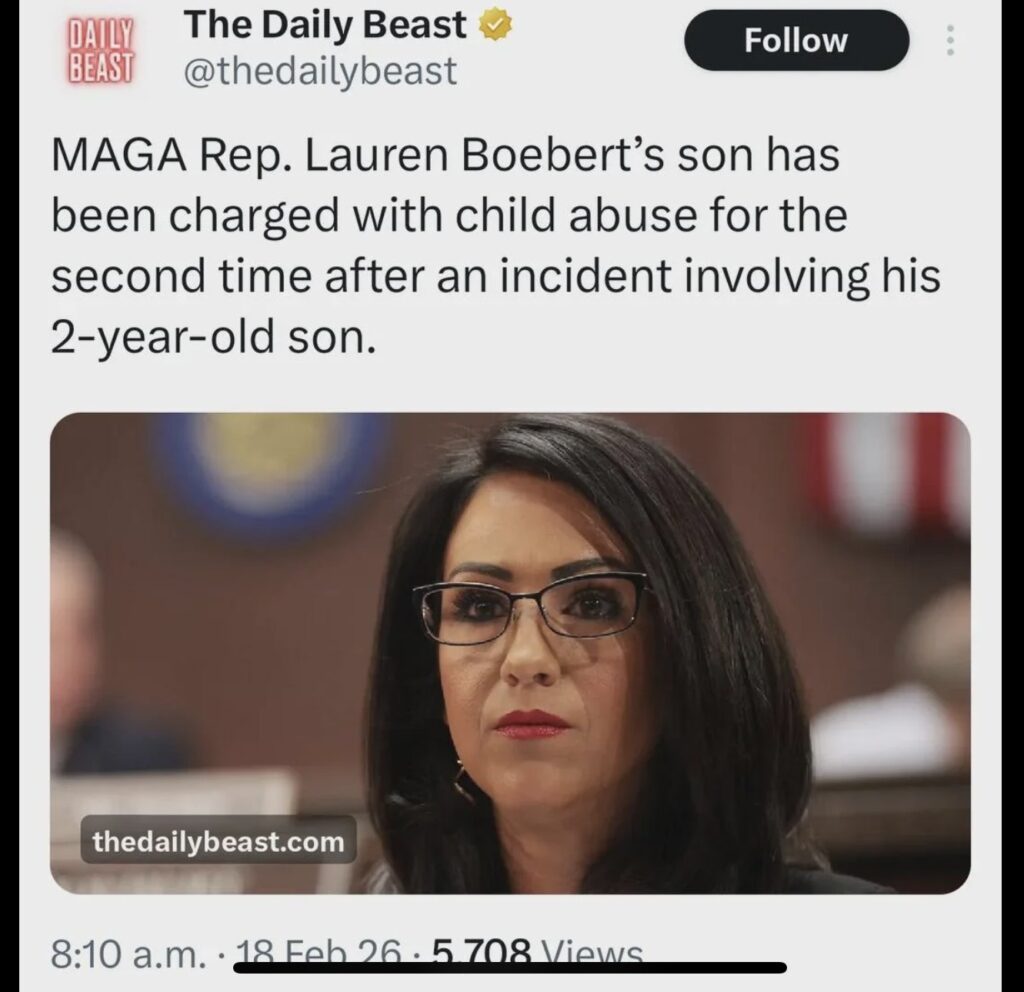
Task: Follow The Daily Beast account
Action: coord(796,41)
